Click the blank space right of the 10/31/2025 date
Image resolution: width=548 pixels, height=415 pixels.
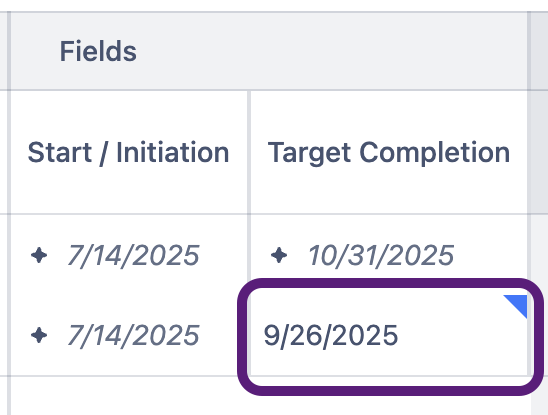[x=491, y=255]
